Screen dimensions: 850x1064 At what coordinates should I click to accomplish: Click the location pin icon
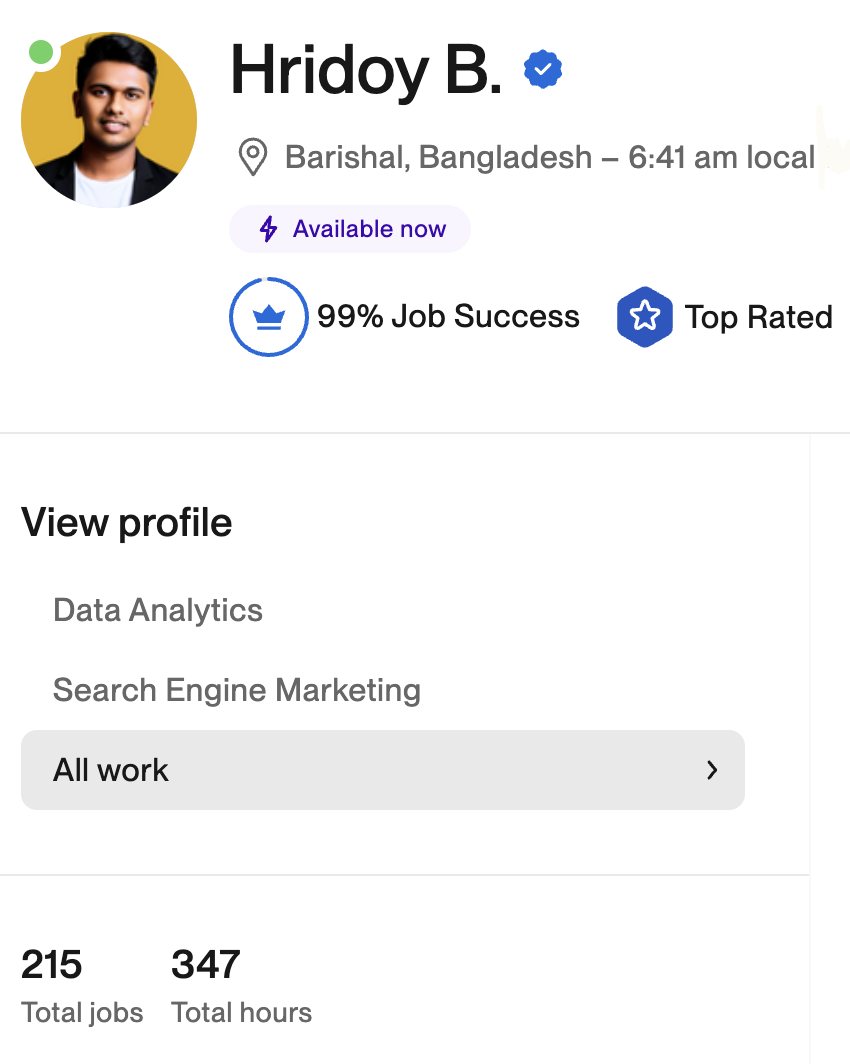click(253, 157)
